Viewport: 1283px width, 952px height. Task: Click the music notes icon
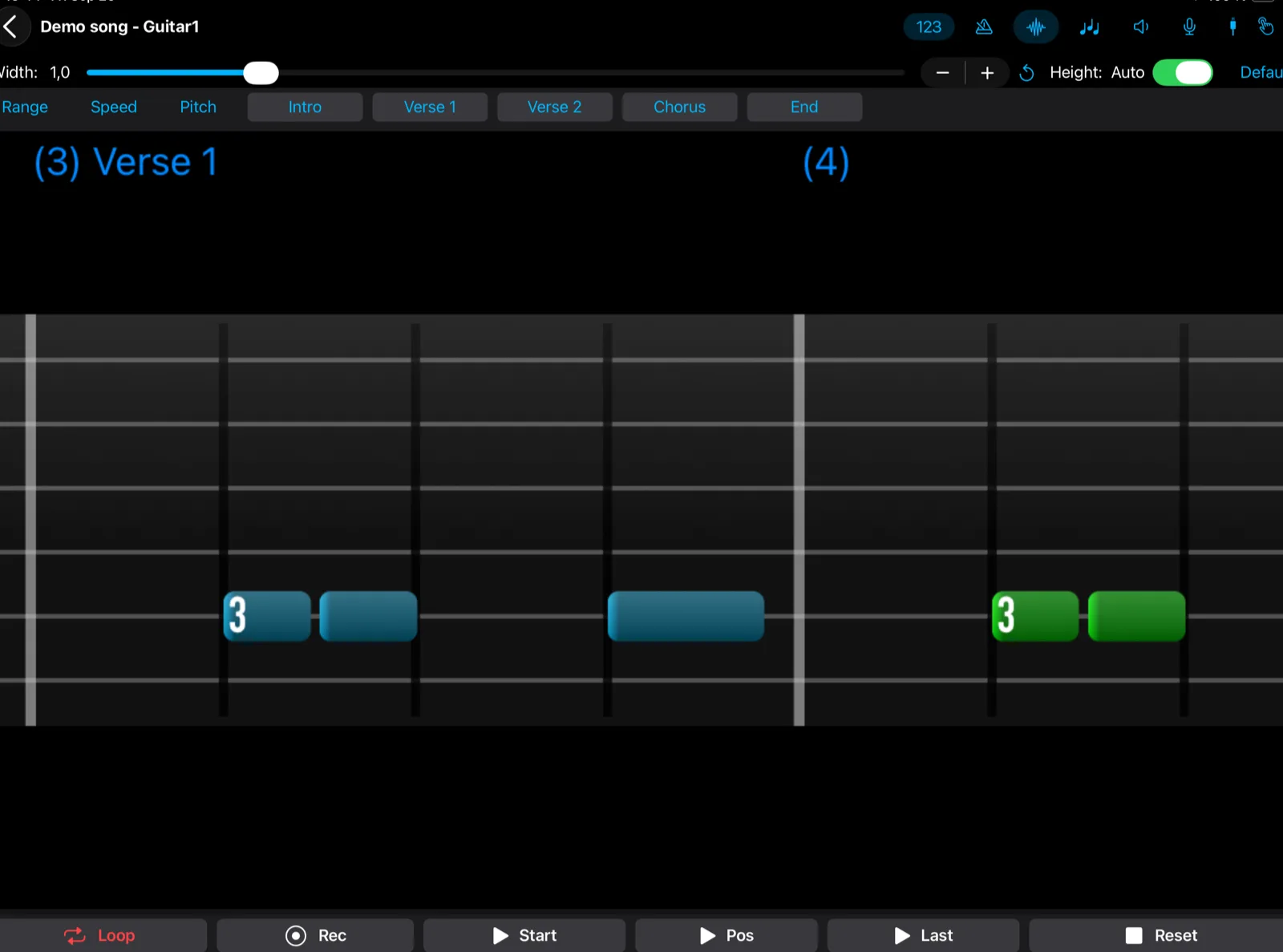click(x=1089, y=27)
